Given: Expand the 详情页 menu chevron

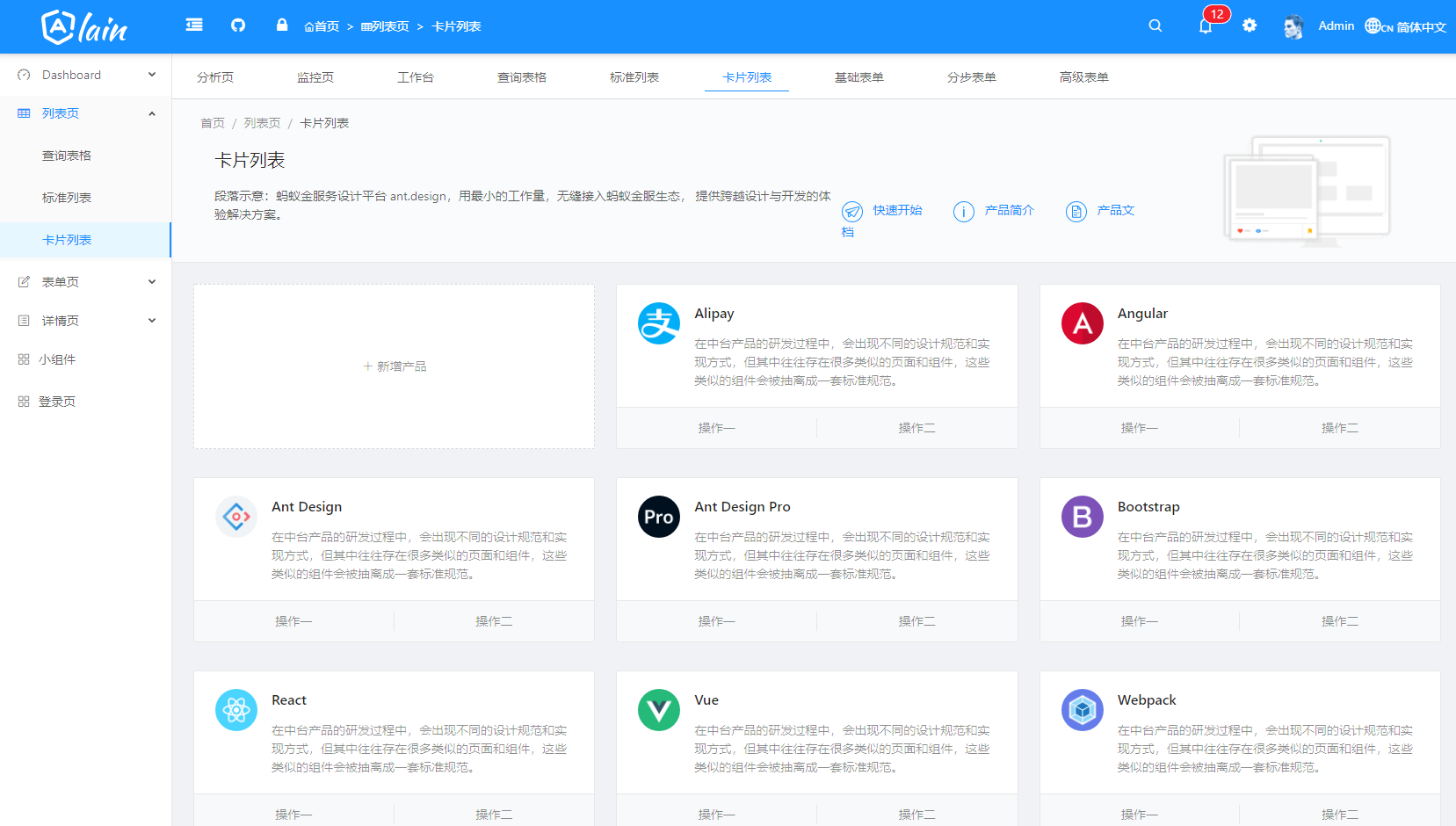Looking at the screenshot, I should (152, 321).
